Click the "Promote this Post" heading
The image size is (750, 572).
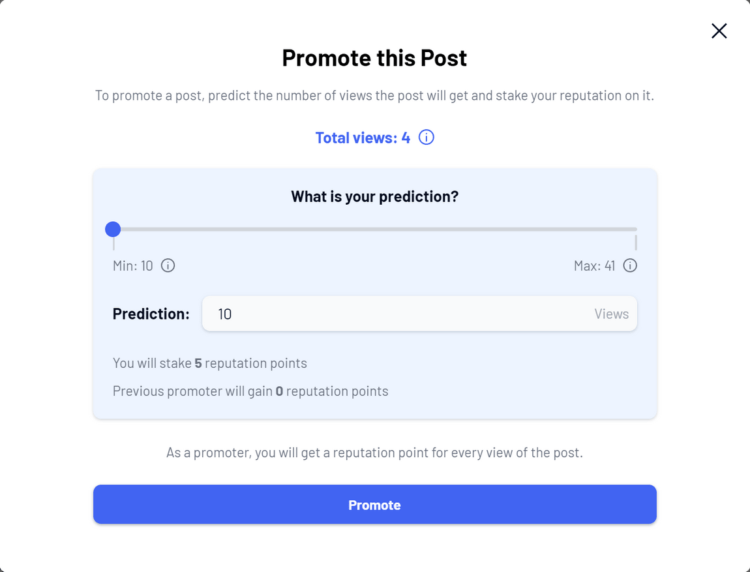[x=374, y=58]
